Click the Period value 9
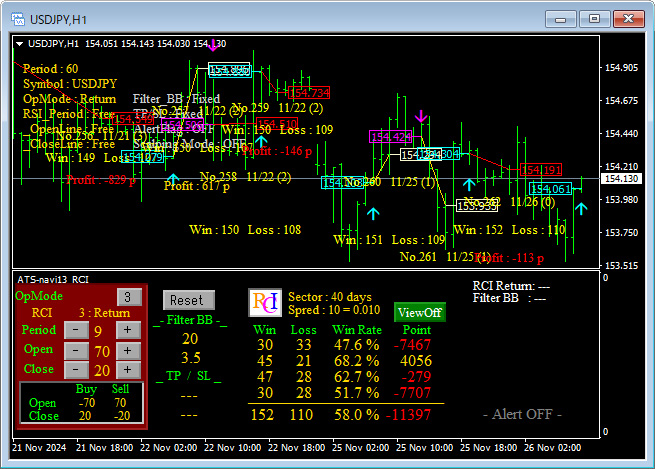655x469 pixels. 98,332
